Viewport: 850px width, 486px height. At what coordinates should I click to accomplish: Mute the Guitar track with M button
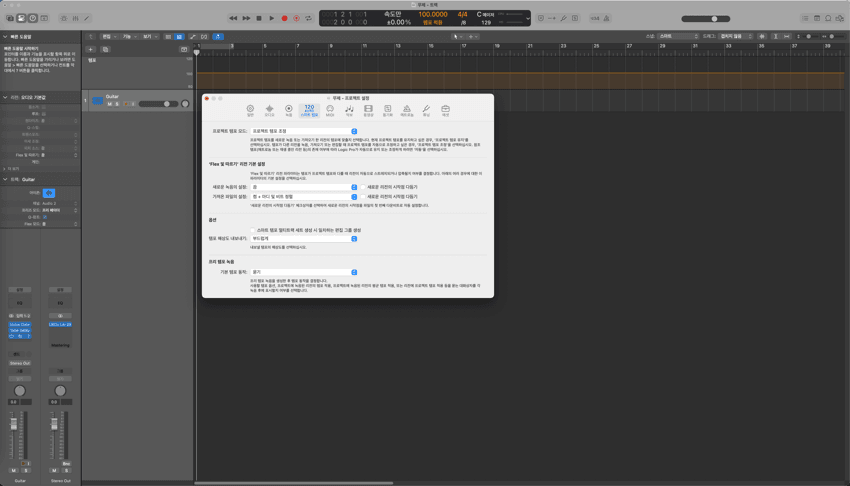point(110,104)
